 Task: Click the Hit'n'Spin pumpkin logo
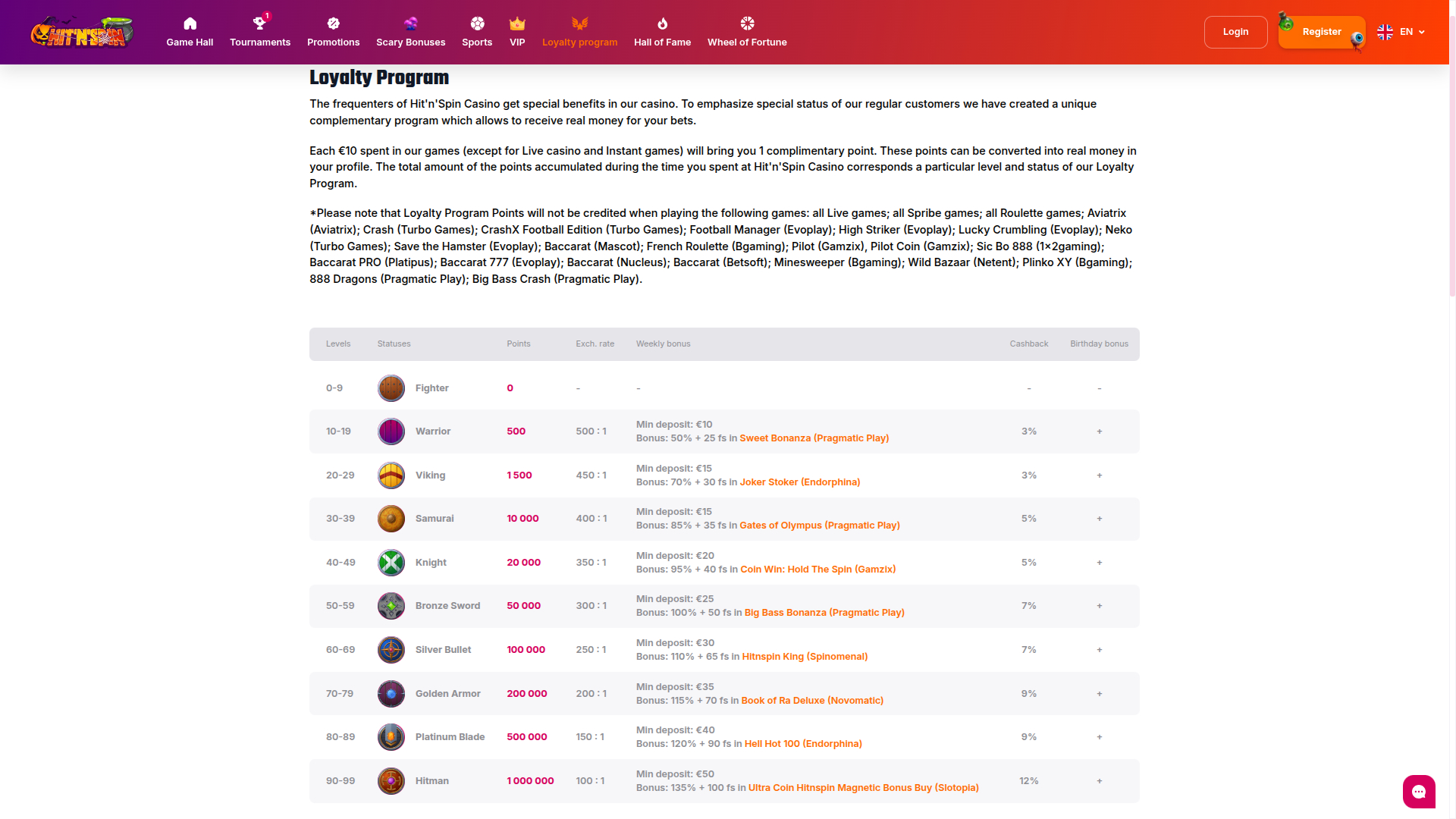82,32
